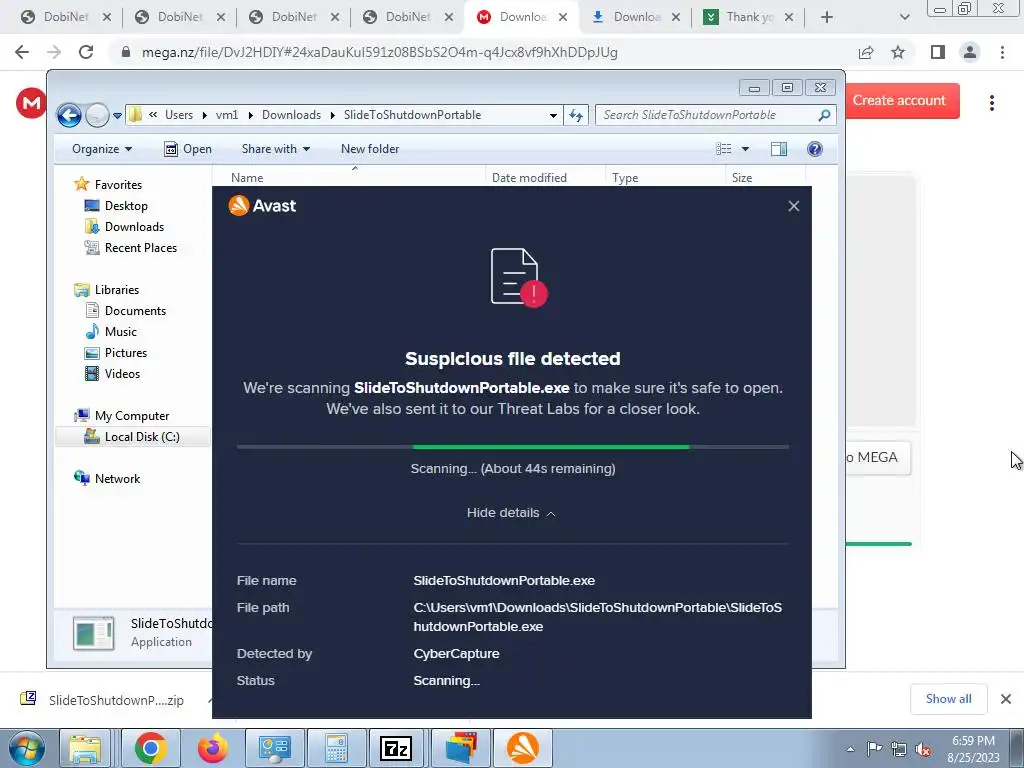The width and height of the screenshot is (1024, 768).
Task: Open Avast from taskbar
Action: [522, 748]
